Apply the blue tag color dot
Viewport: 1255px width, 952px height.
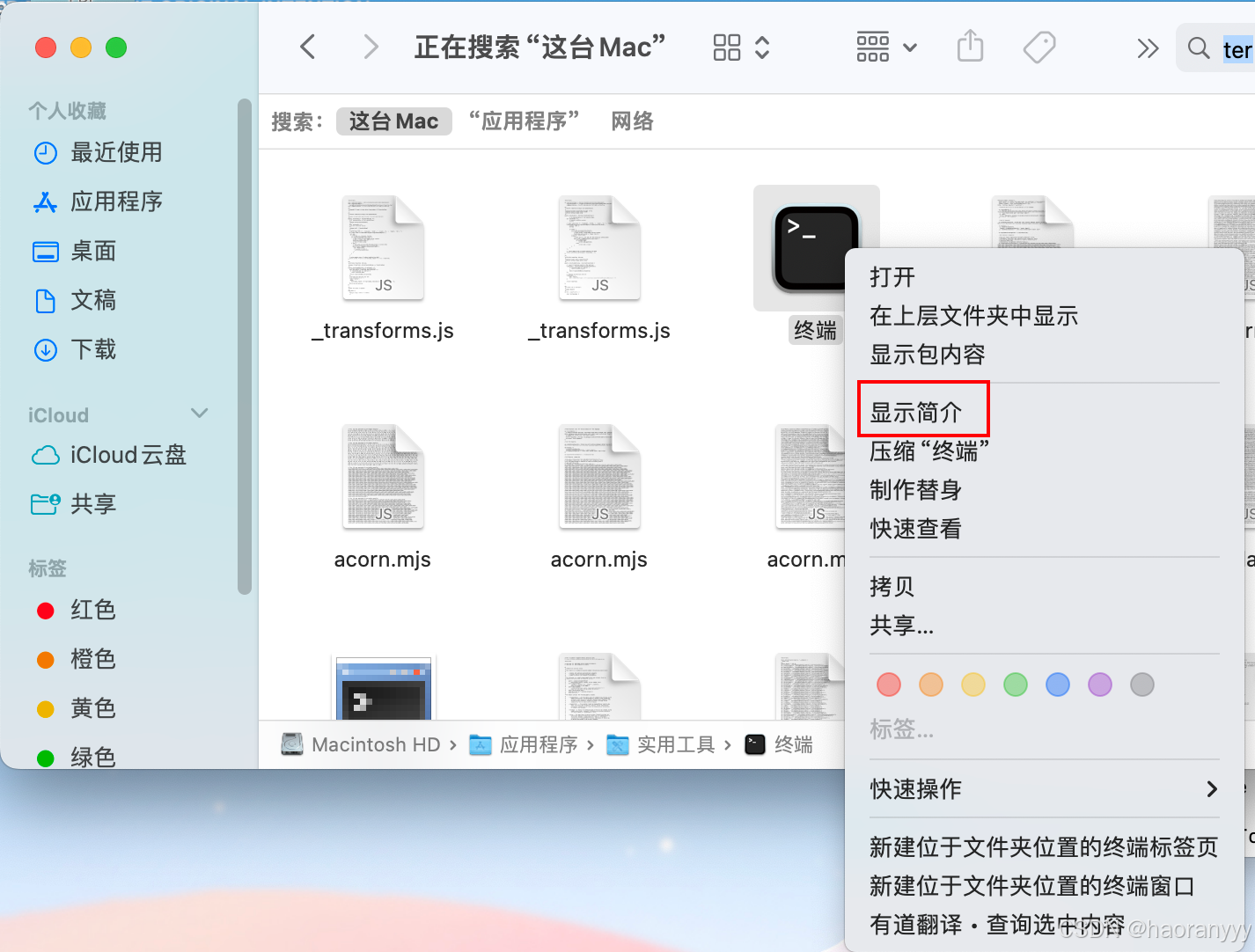(1058, 685)
